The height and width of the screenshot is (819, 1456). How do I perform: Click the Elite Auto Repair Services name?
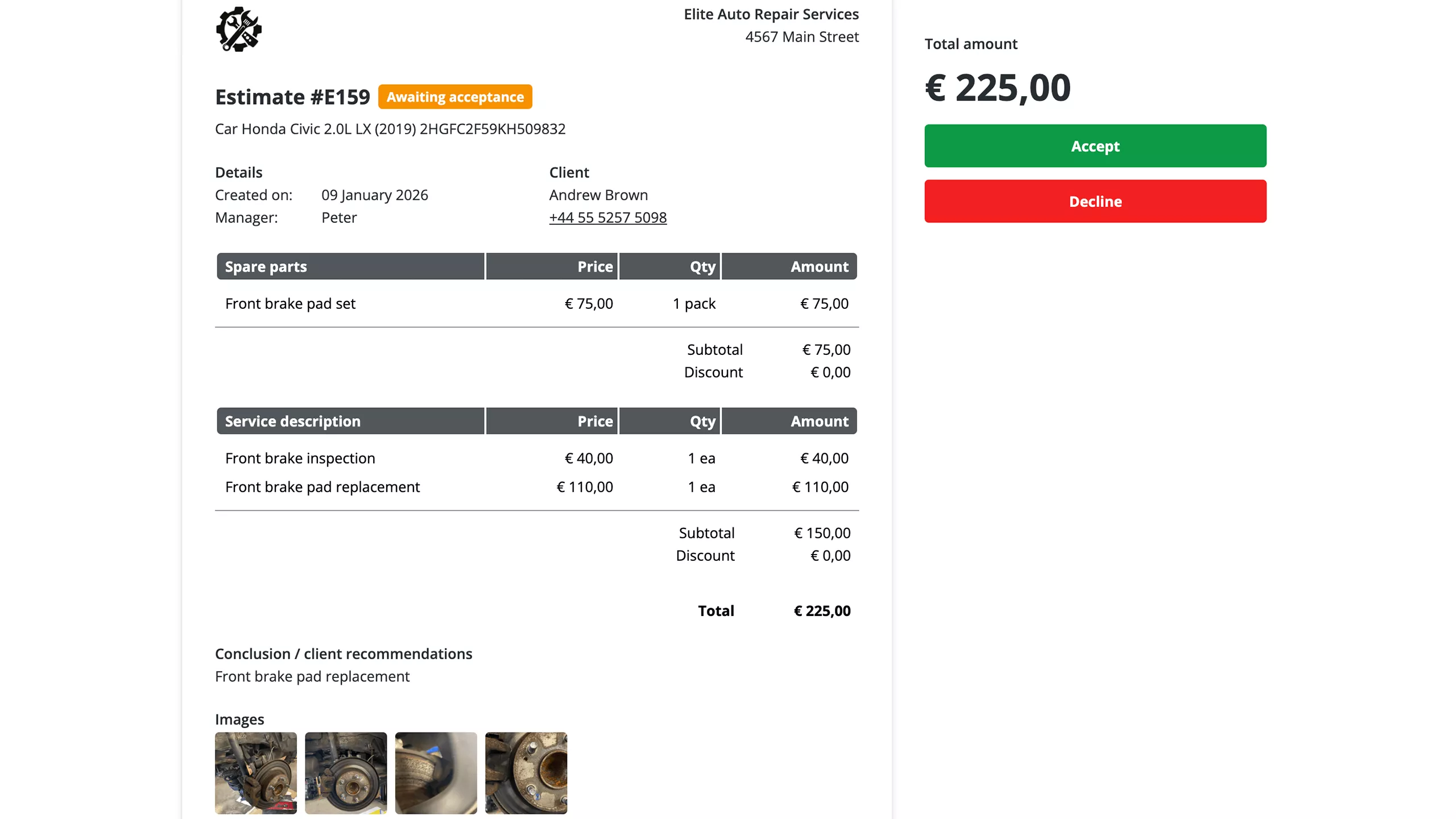[x=771, y=14]
